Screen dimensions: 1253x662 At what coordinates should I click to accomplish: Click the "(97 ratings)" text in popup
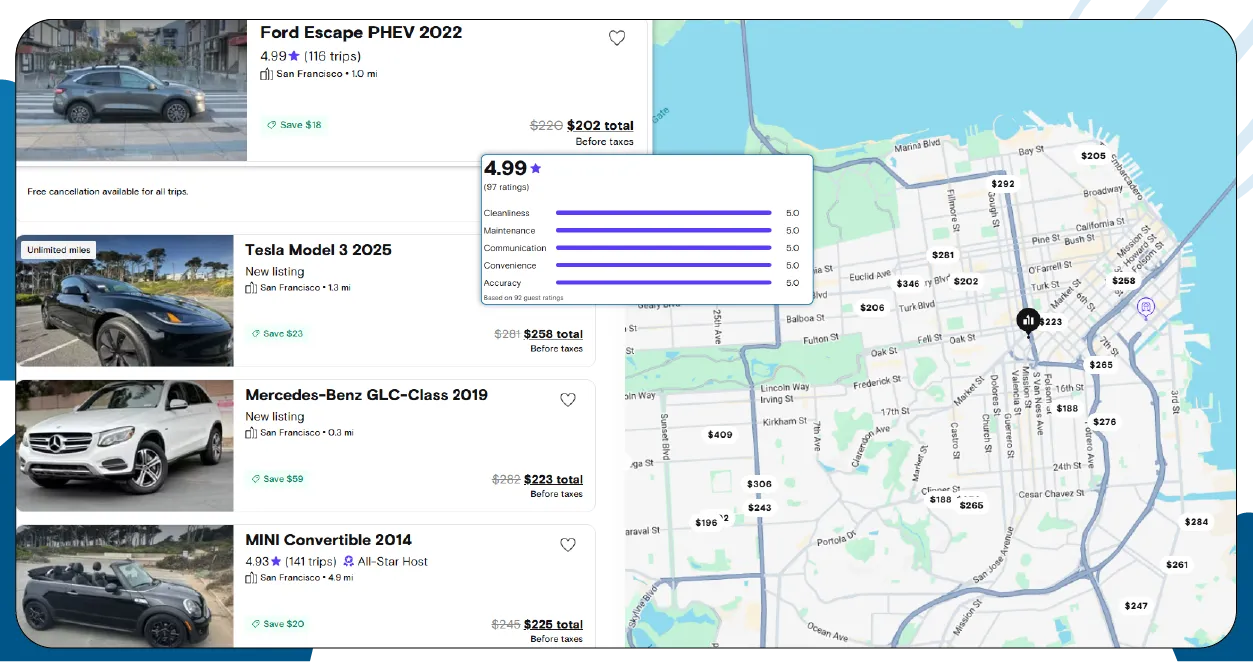click(x=507, y=187)
